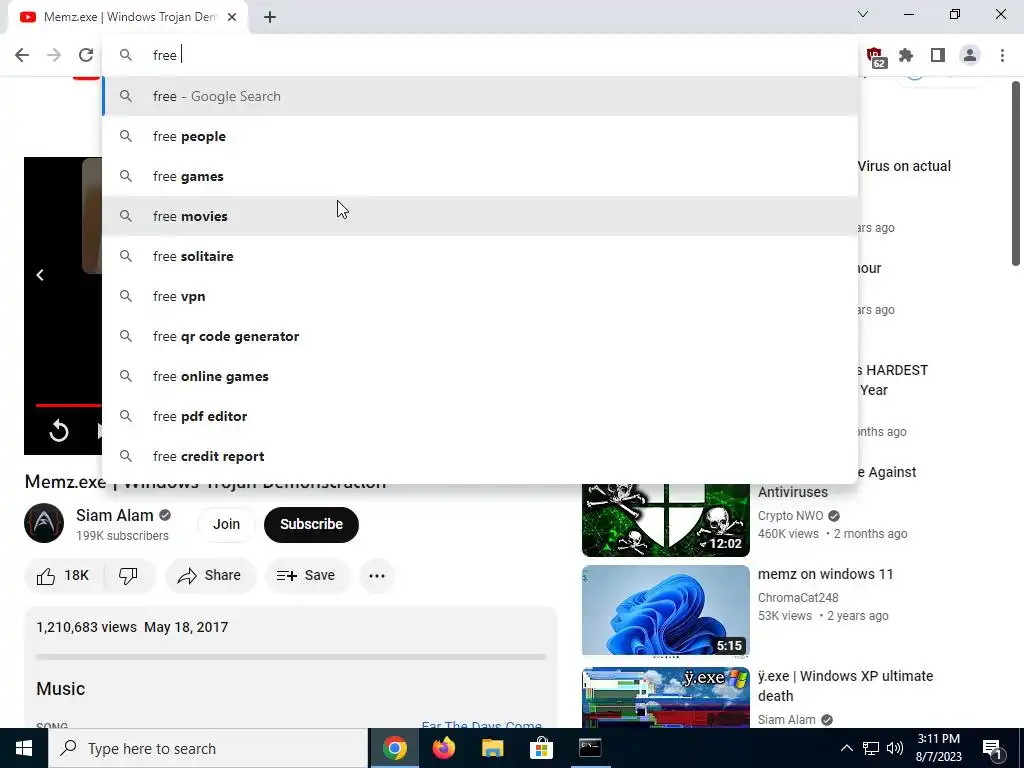Open File Explorer from the taskbar
1024x768 pixels.
pos(492,748)
